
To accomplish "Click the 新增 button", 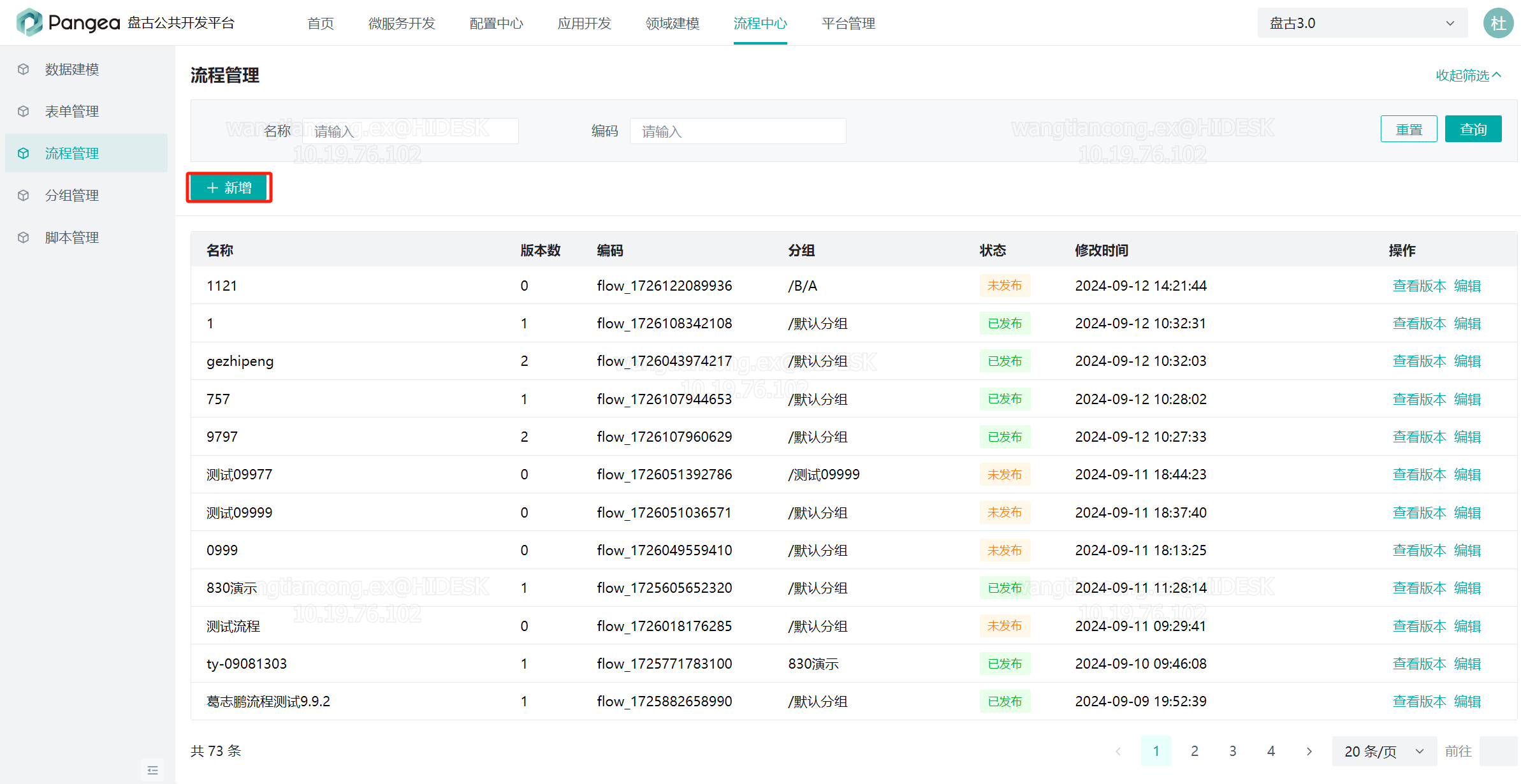I will click(x=229, y=187).
